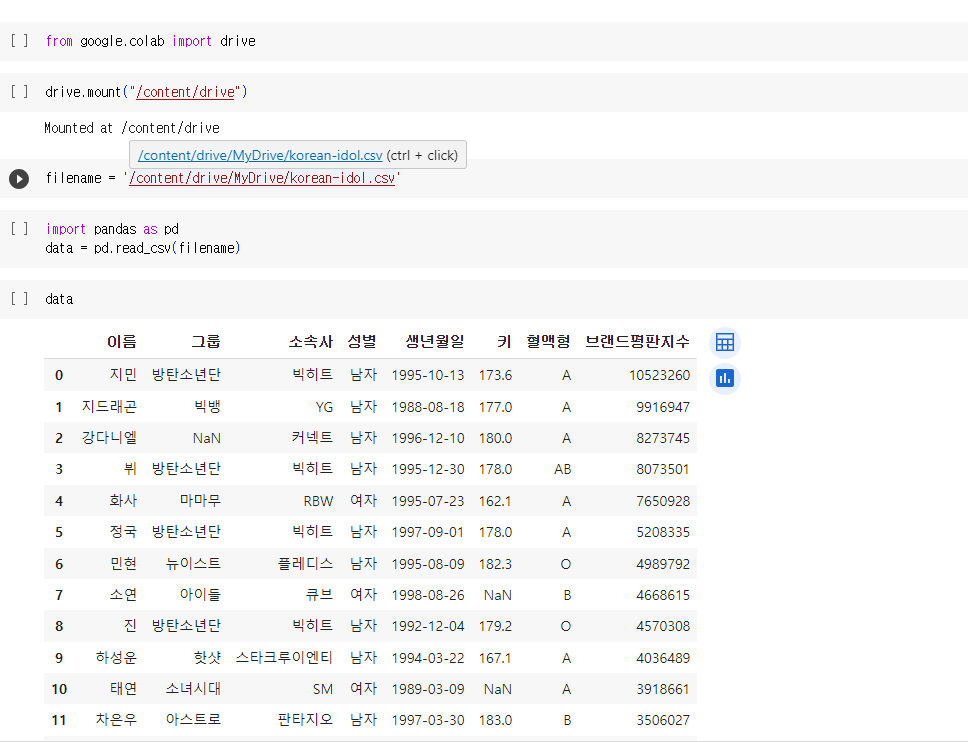Click 빅뱅 in the 그룹 column
This screenshot has width=968, height=742.
click(x=207, y=407)
